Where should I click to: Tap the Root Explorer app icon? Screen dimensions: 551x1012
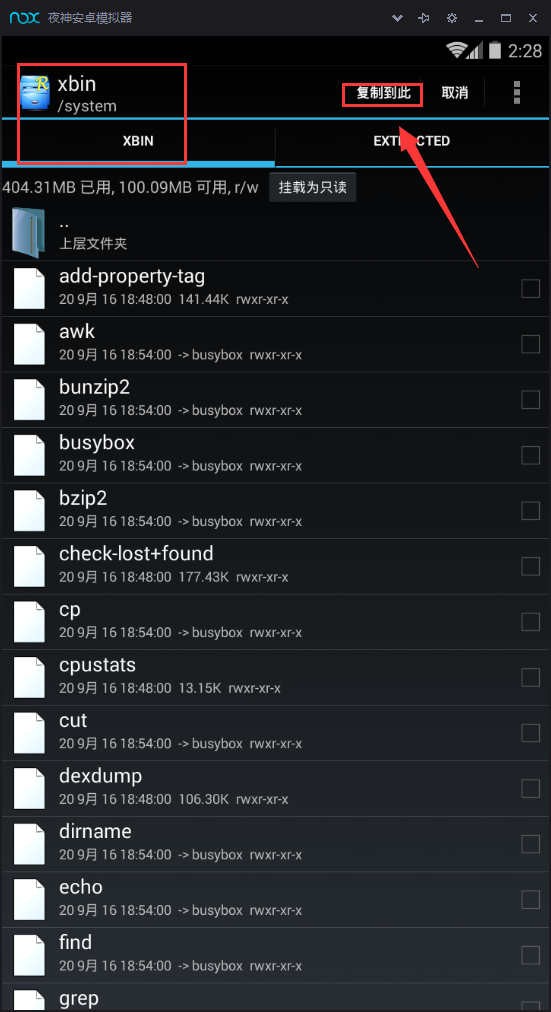pyautogui.click(x=36, y=93)
